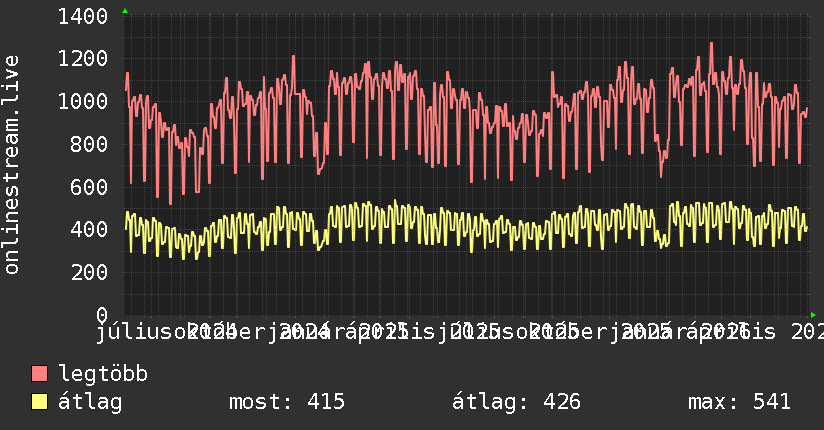824x430 pixels.
Task: Click the 0 y-axis label
Action: (x=102, y=315)
